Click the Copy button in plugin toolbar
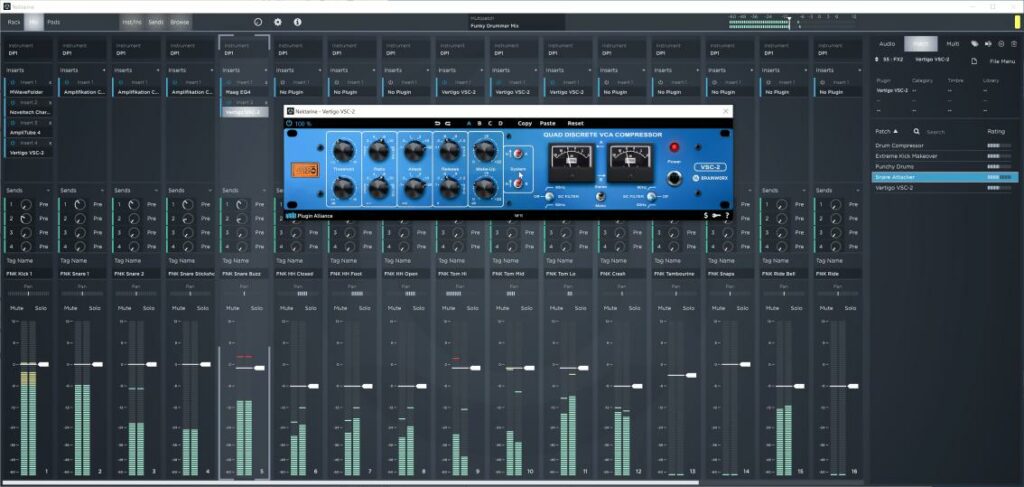This screenshot has height=487, width=1024. (x=524, y=123)
